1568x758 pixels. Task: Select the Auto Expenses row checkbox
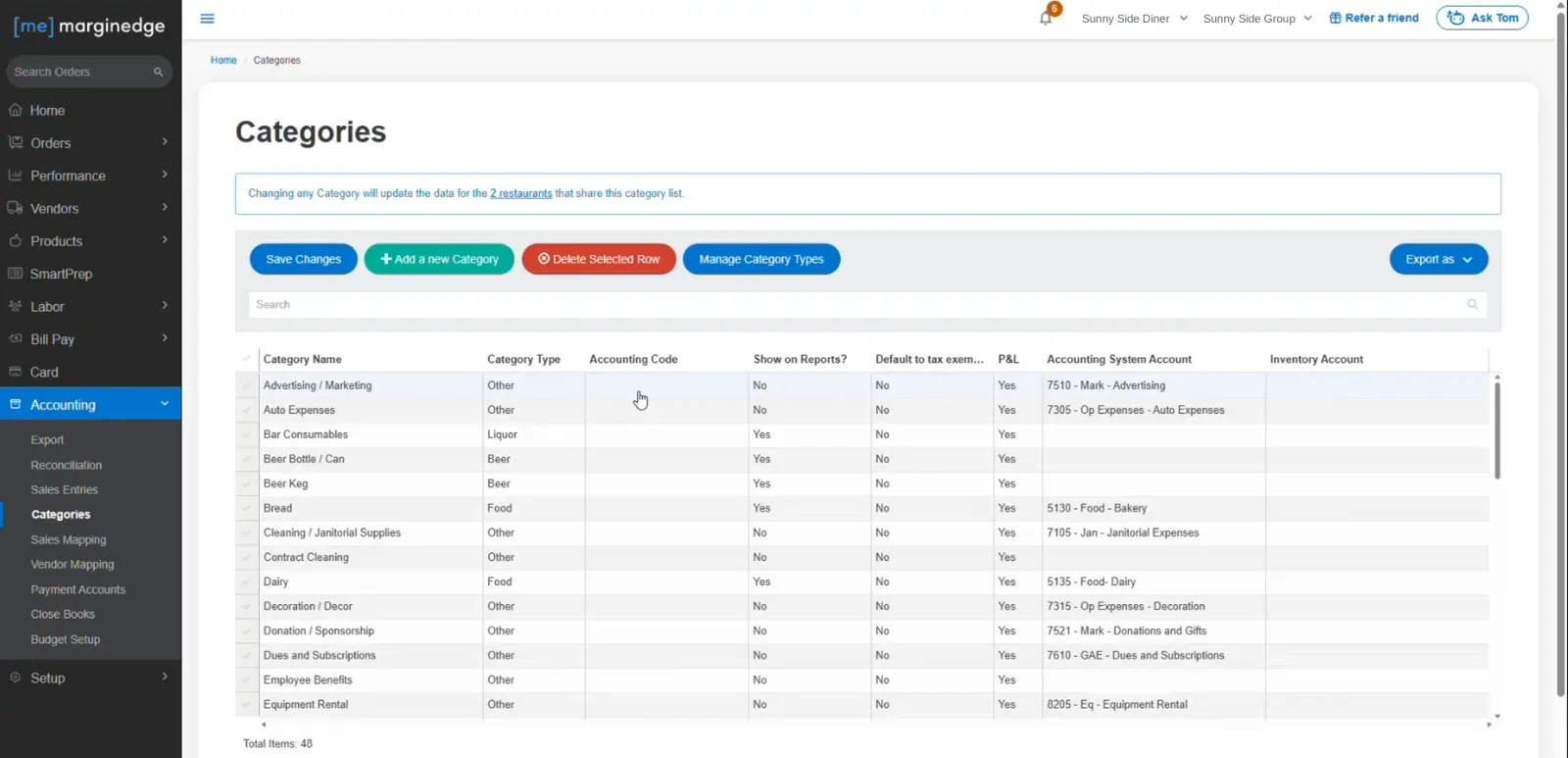click(246, 410)
